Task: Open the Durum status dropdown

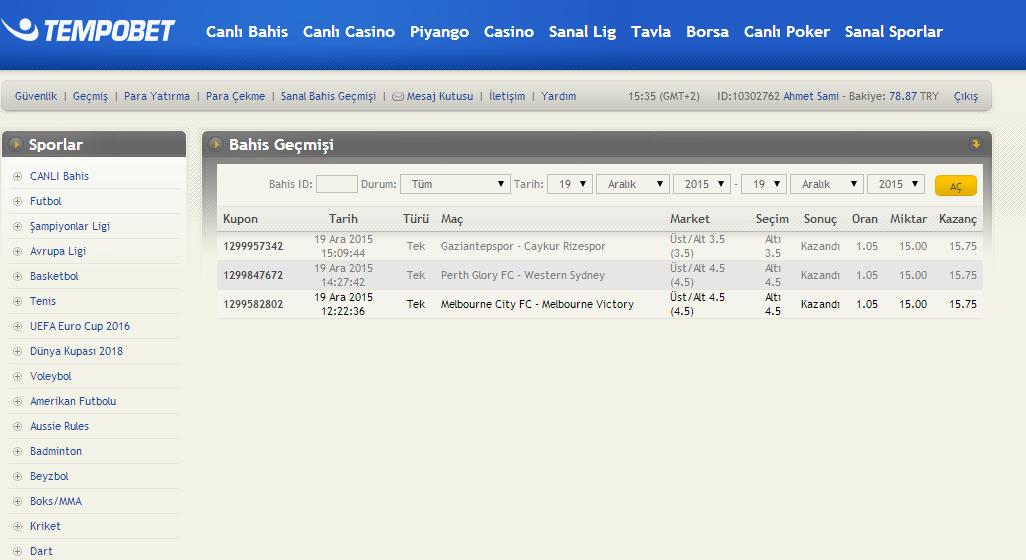Action: pyautogui.click(x=455, y=184)
